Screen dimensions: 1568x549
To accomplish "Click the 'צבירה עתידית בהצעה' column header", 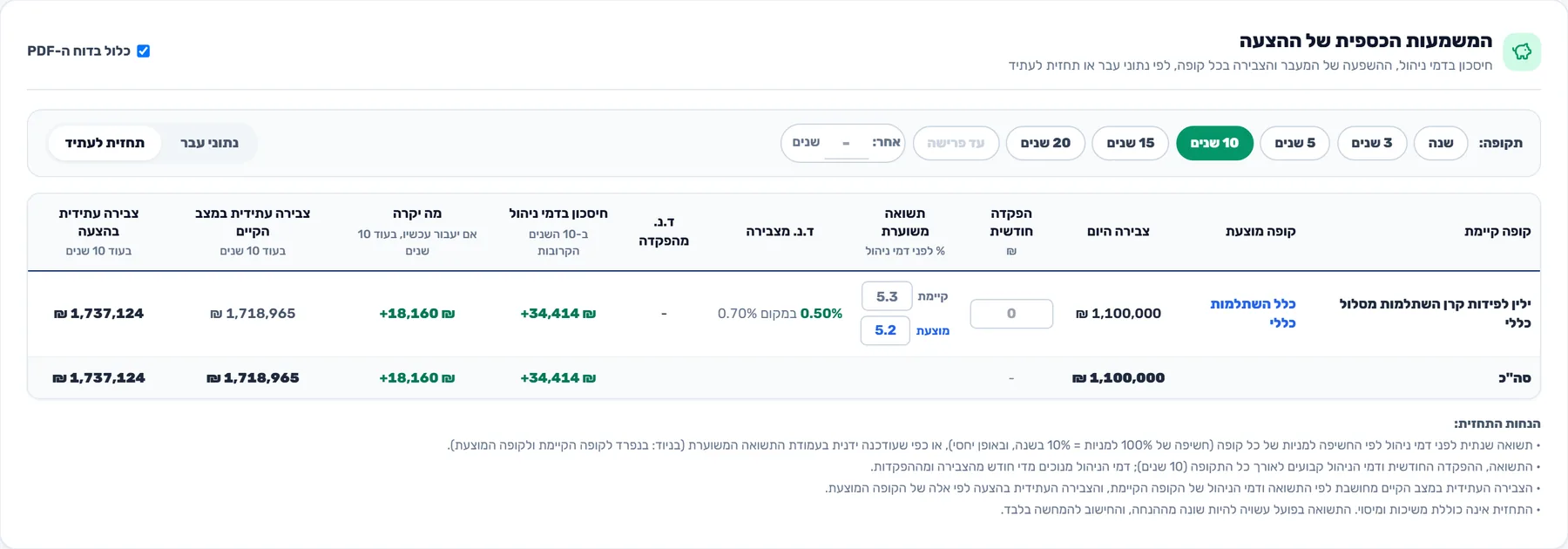I will pyautogui.click(x=98, y=222).
